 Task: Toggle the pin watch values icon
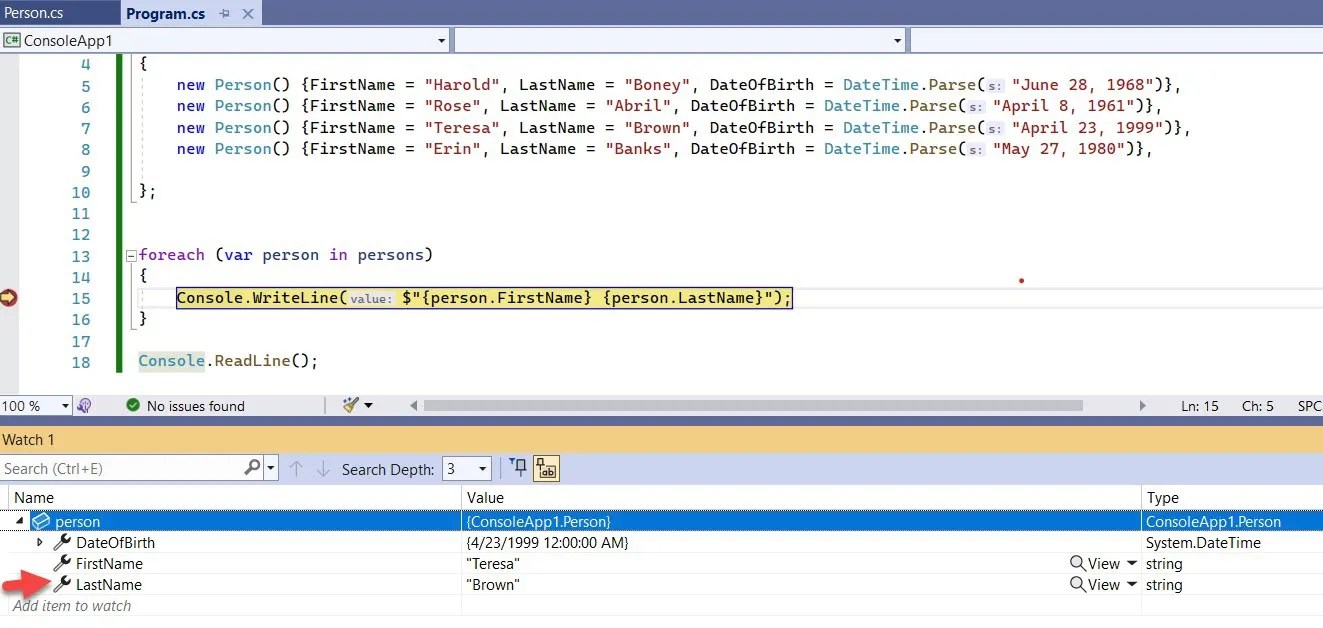(519, 468)
